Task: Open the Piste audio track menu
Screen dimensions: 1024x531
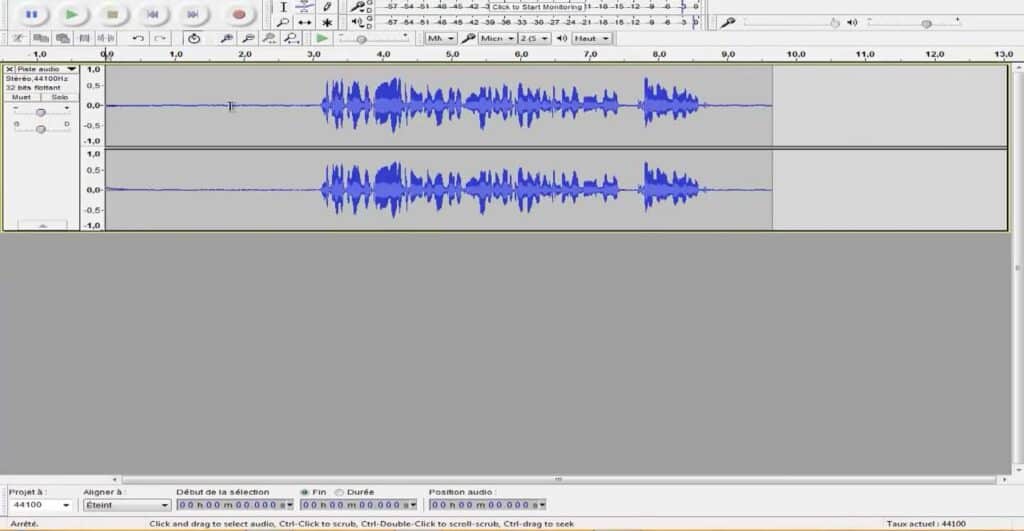Action: point(46,69)
